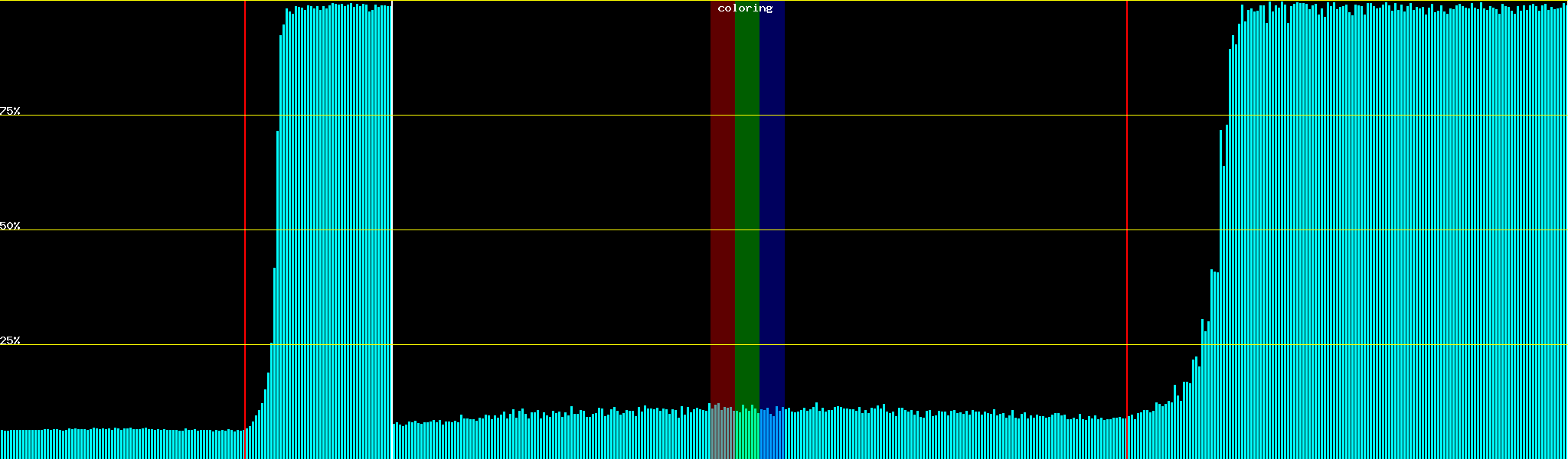Click the low cyan bars left of first red line
This screenshot has height=459, width=1568.
pyautogui.click(x=122, y=444)
